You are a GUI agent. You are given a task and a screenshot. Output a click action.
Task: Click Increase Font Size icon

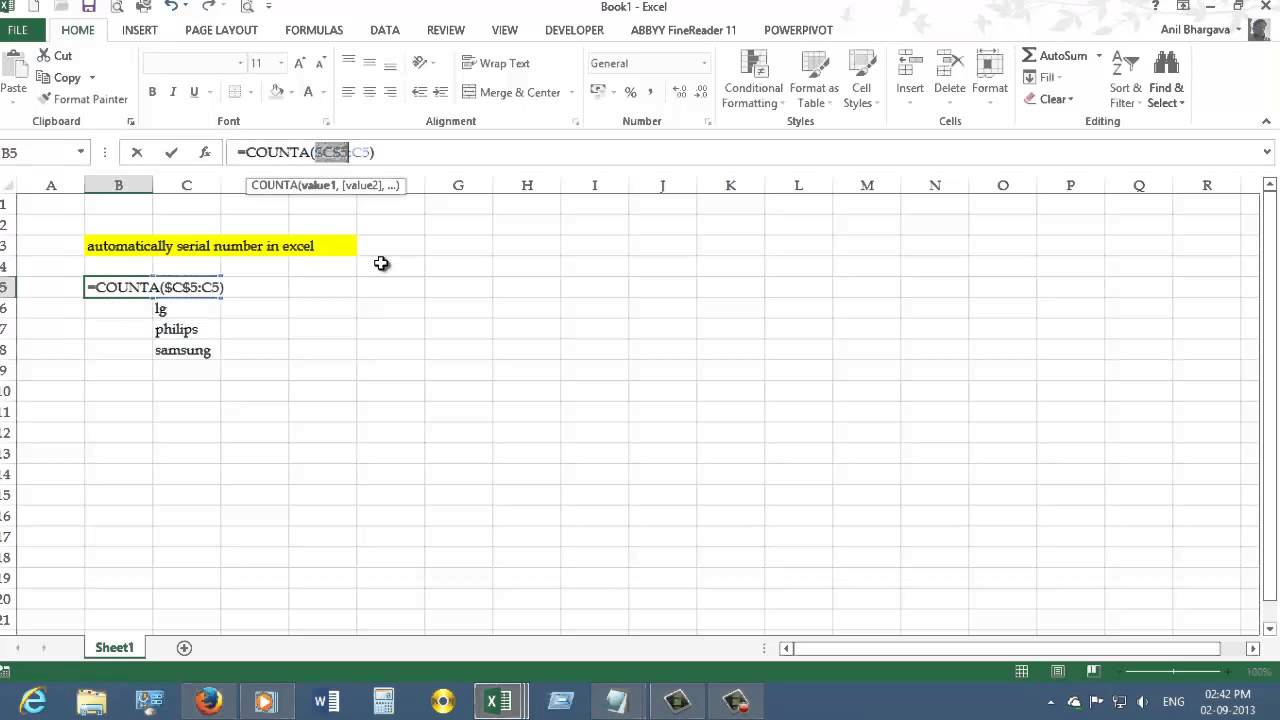(299, 63)
